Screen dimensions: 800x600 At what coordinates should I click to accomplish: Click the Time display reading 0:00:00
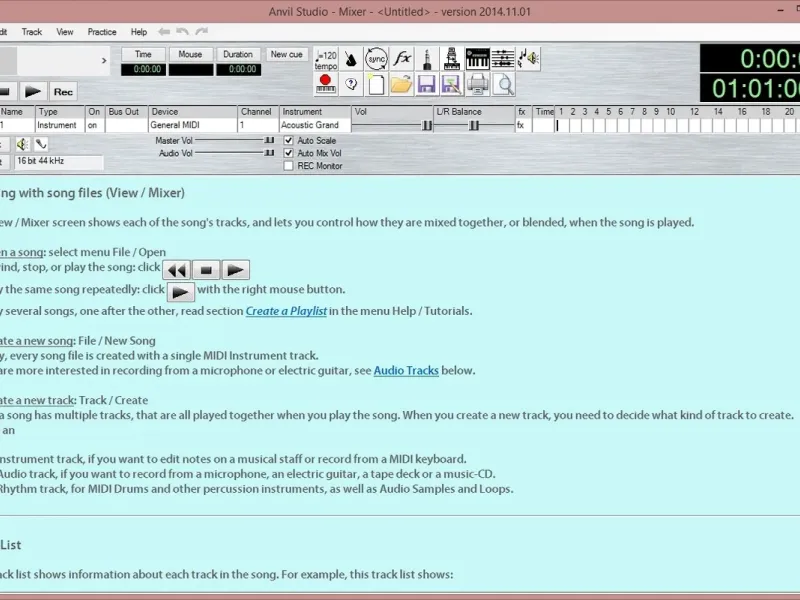point(143,69)
